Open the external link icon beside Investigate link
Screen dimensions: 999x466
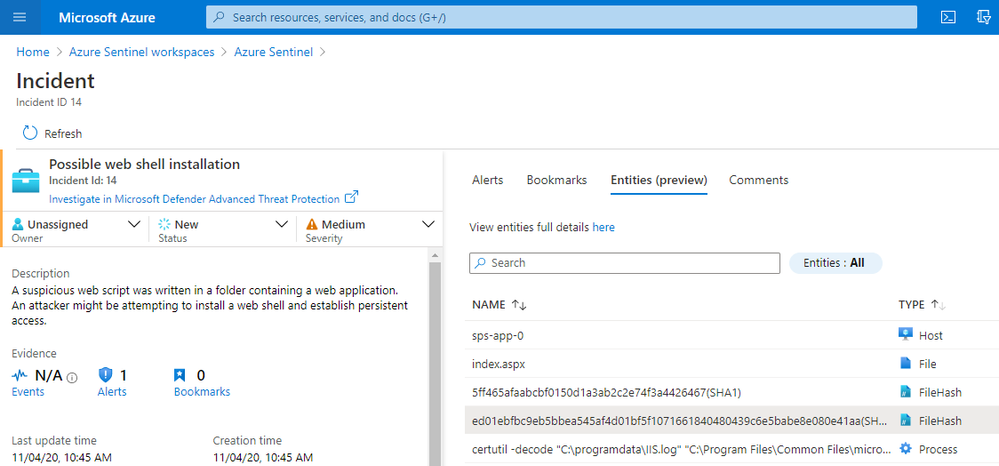[x=351, y=197]
